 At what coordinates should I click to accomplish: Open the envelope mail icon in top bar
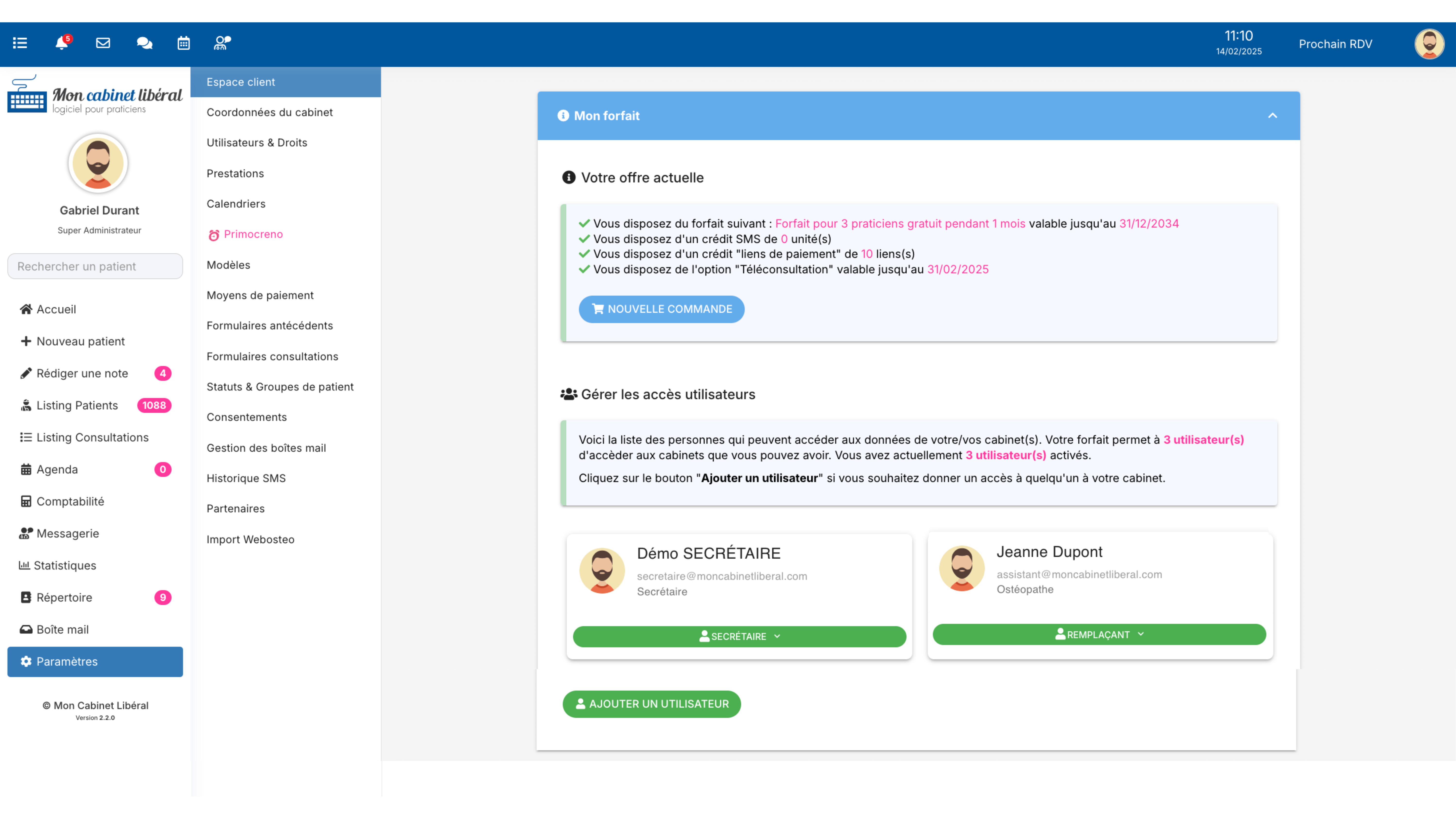click(x=103, y=43)
